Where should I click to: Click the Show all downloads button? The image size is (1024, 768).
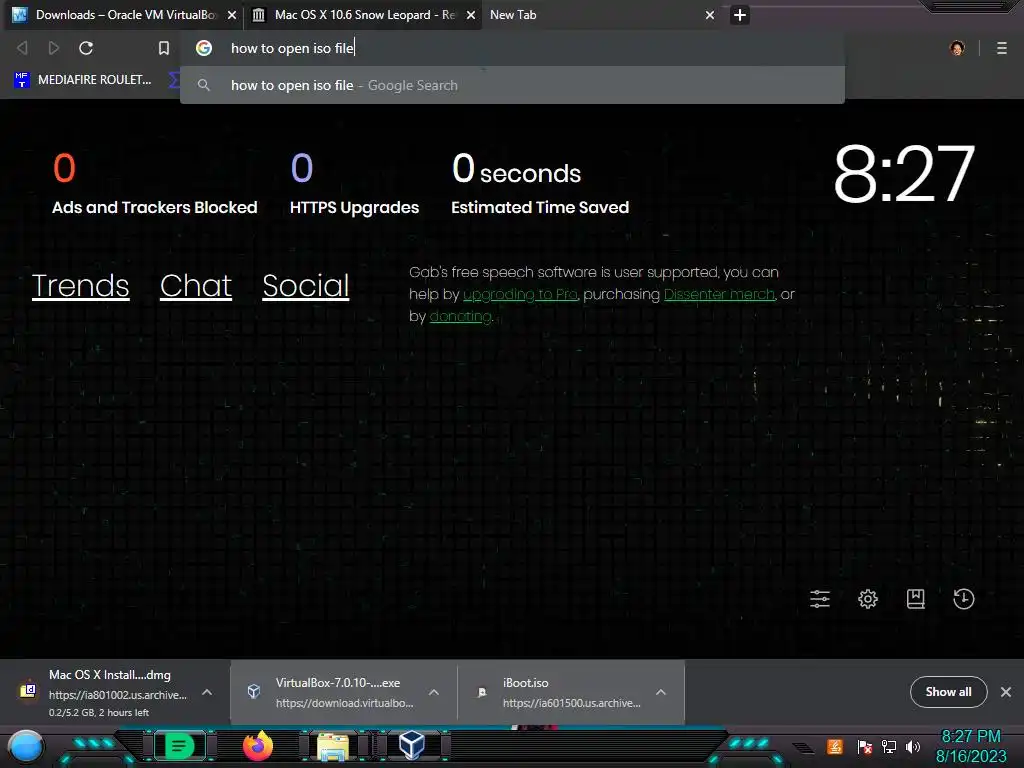click(x=948, y=692)
